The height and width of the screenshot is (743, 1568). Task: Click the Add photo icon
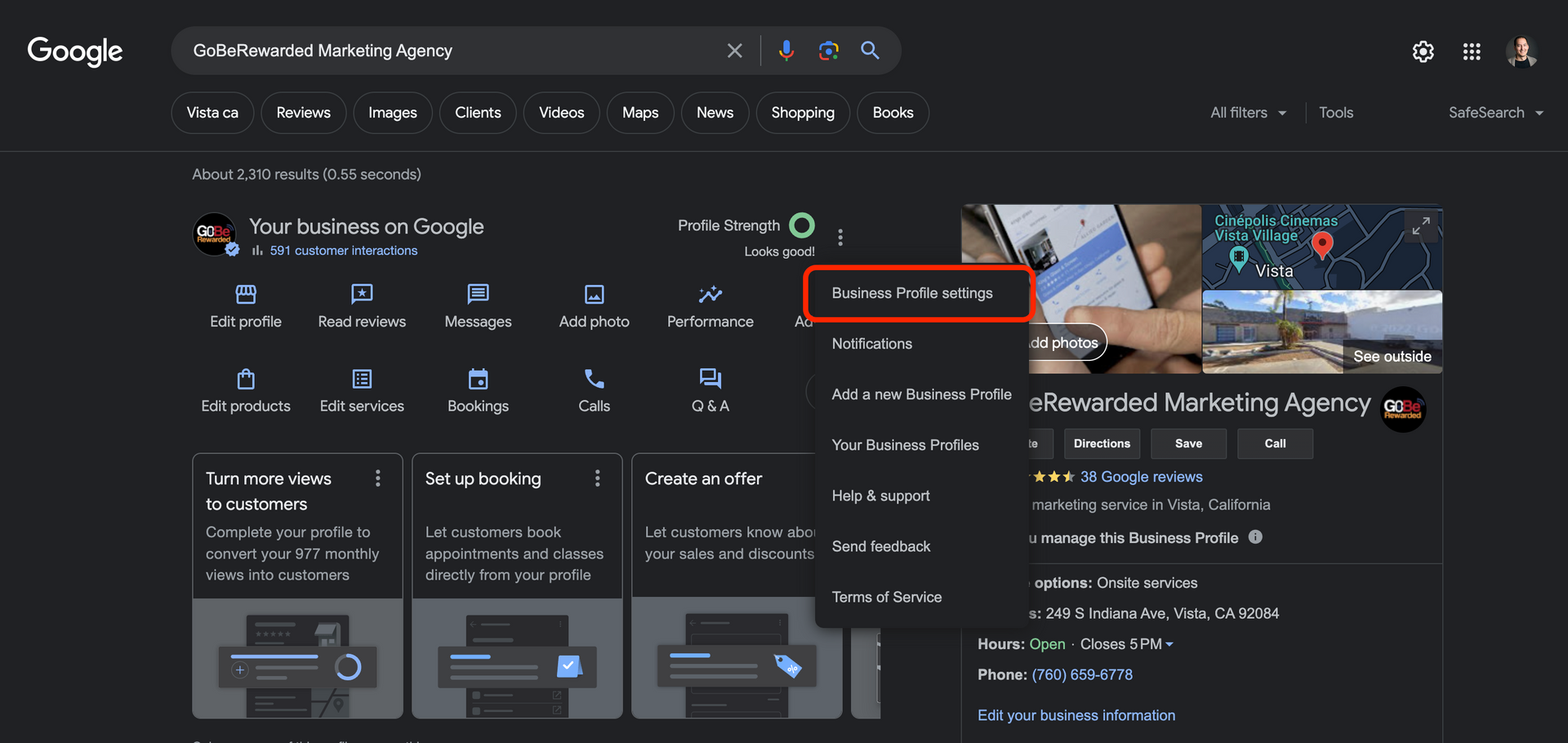click(x=595, y=294)
